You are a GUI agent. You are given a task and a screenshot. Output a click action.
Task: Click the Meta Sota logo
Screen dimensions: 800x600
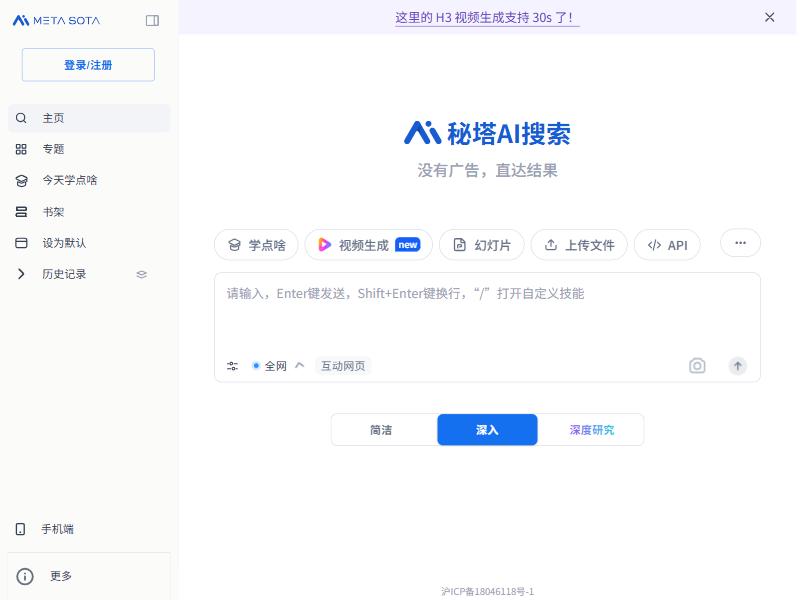56,20
